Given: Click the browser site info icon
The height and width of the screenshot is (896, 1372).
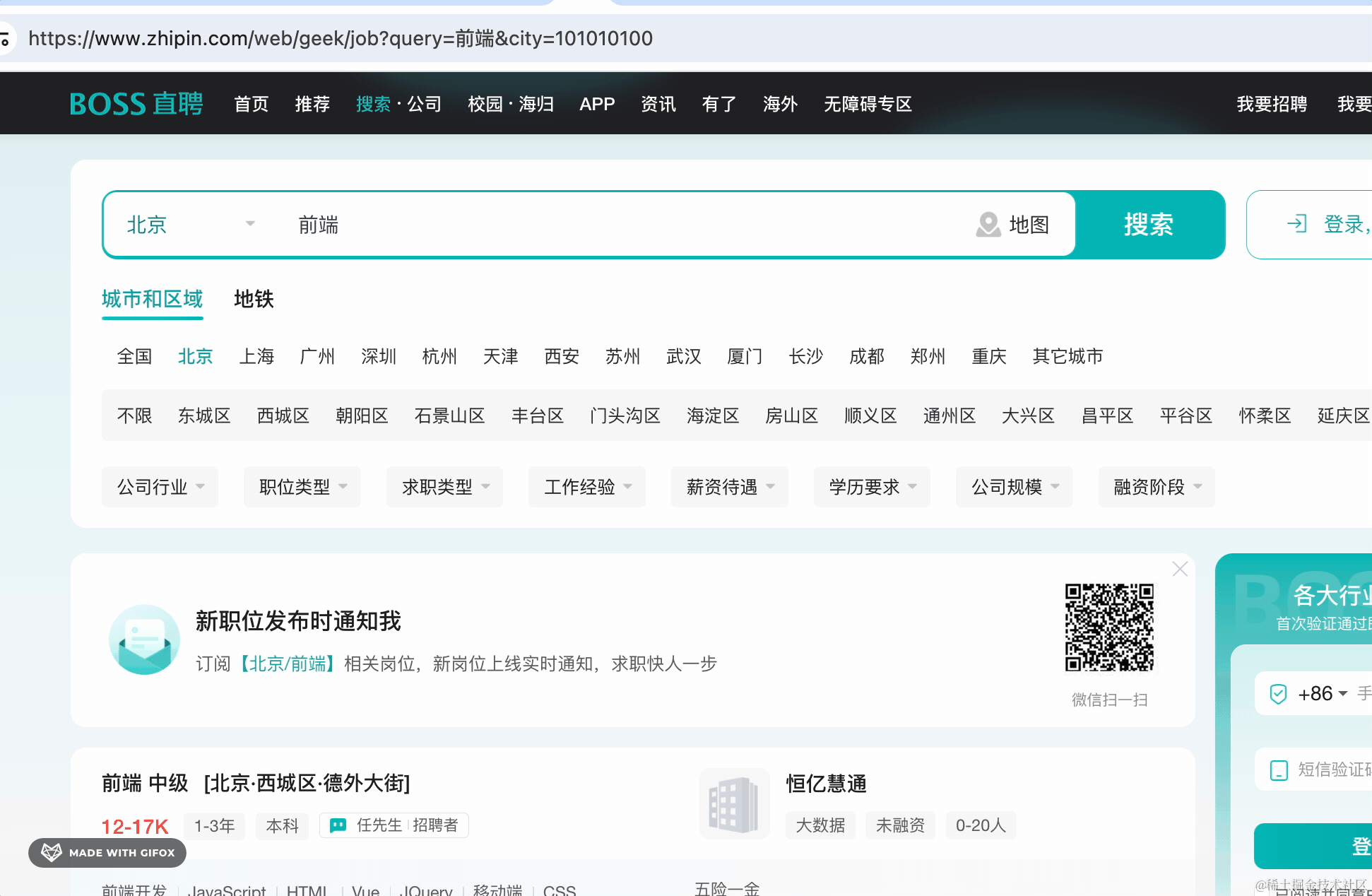Looking at the screenshot, I should [6, 39].
